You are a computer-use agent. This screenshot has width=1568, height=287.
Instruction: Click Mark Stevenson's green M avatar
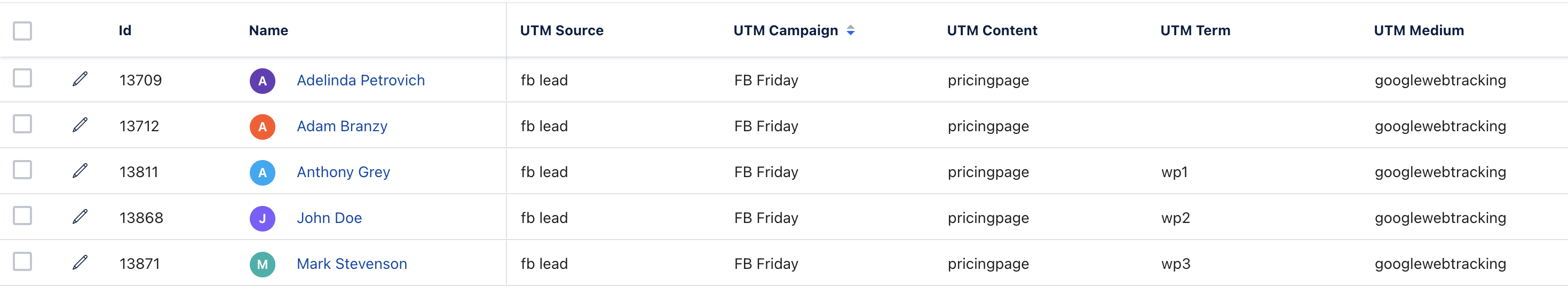[263, 265]
